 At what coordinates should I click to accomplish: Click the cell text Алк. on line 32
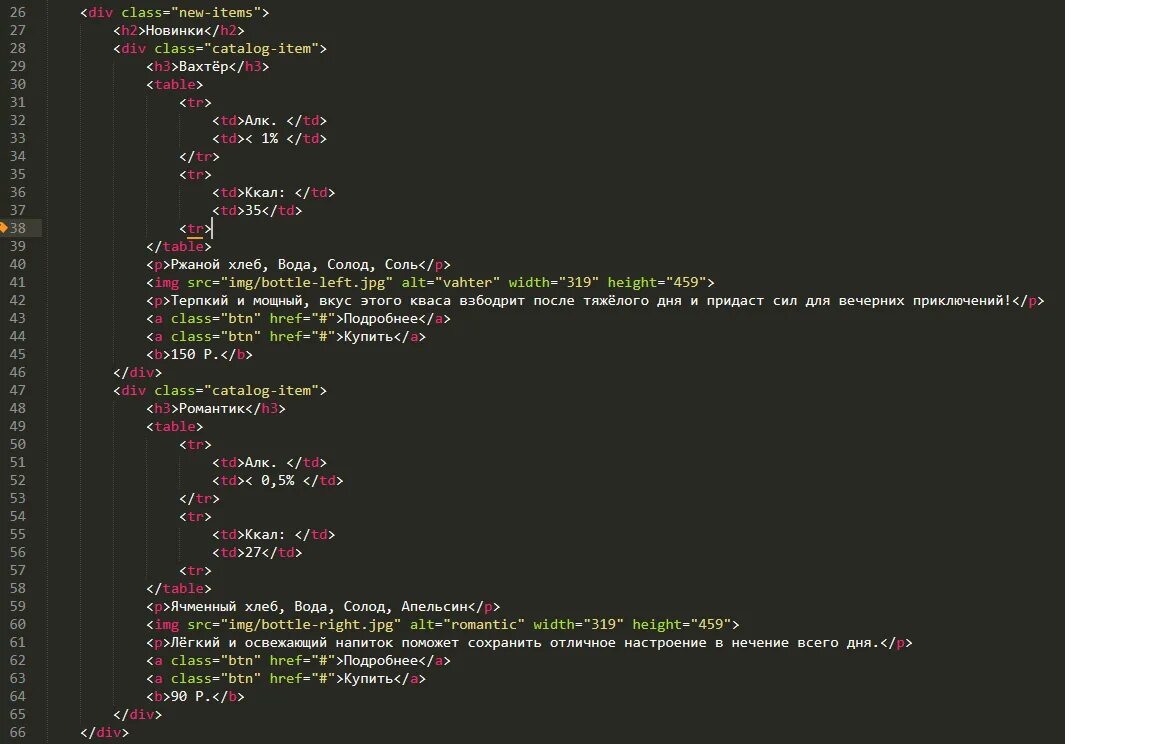pyautogui.click(x=260, y=120)
